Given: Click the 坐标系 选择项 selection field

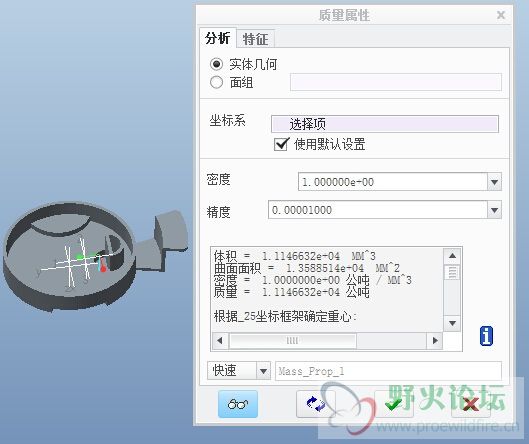Looking at the screenshot, I should pyautogui.click(x=385, y=124).
